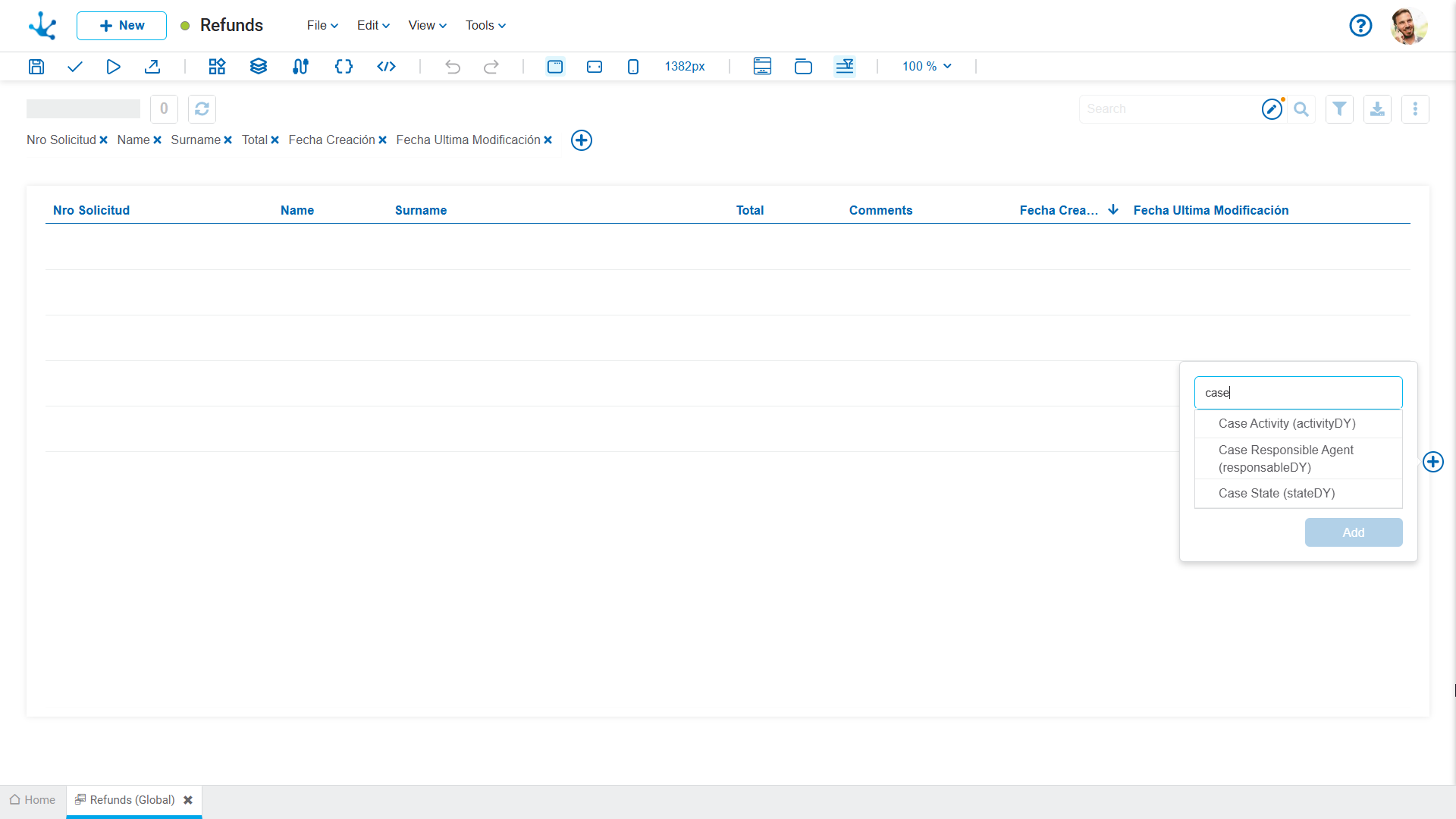Screen dimensions: 1456x819
Task: Open the layers stack icon
Action: [x=259, y=67]
